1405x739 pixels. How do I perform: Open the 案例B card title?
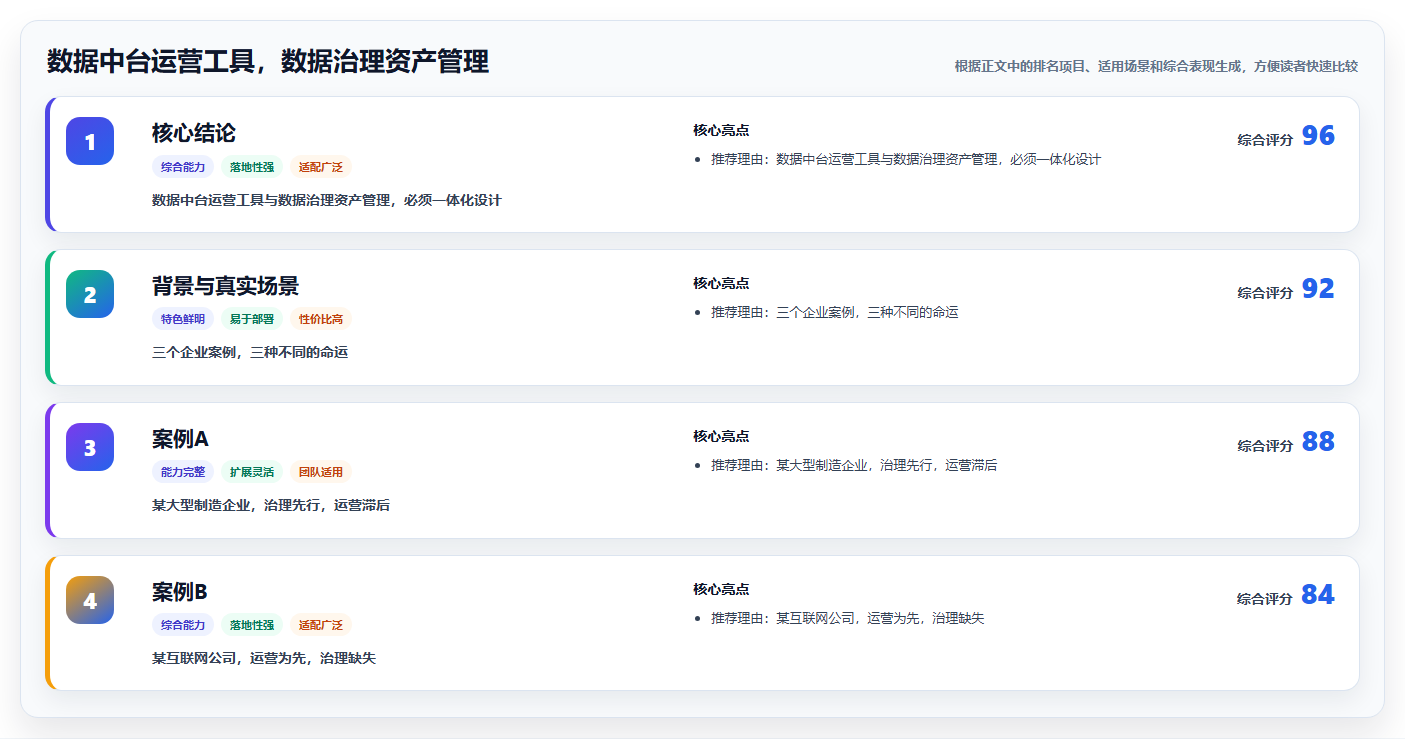(180, 592)
